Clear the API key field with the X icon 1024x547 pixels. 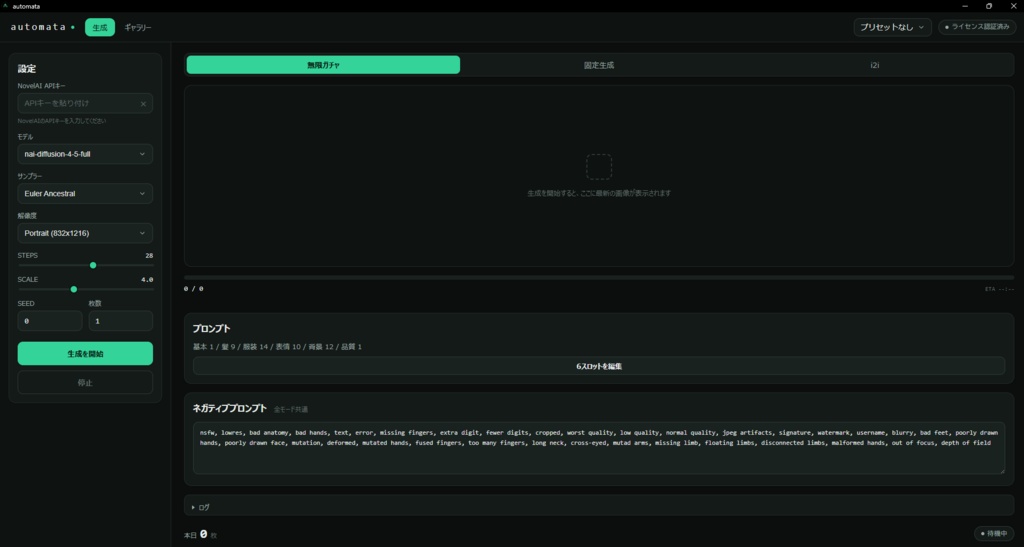[143, 104]
